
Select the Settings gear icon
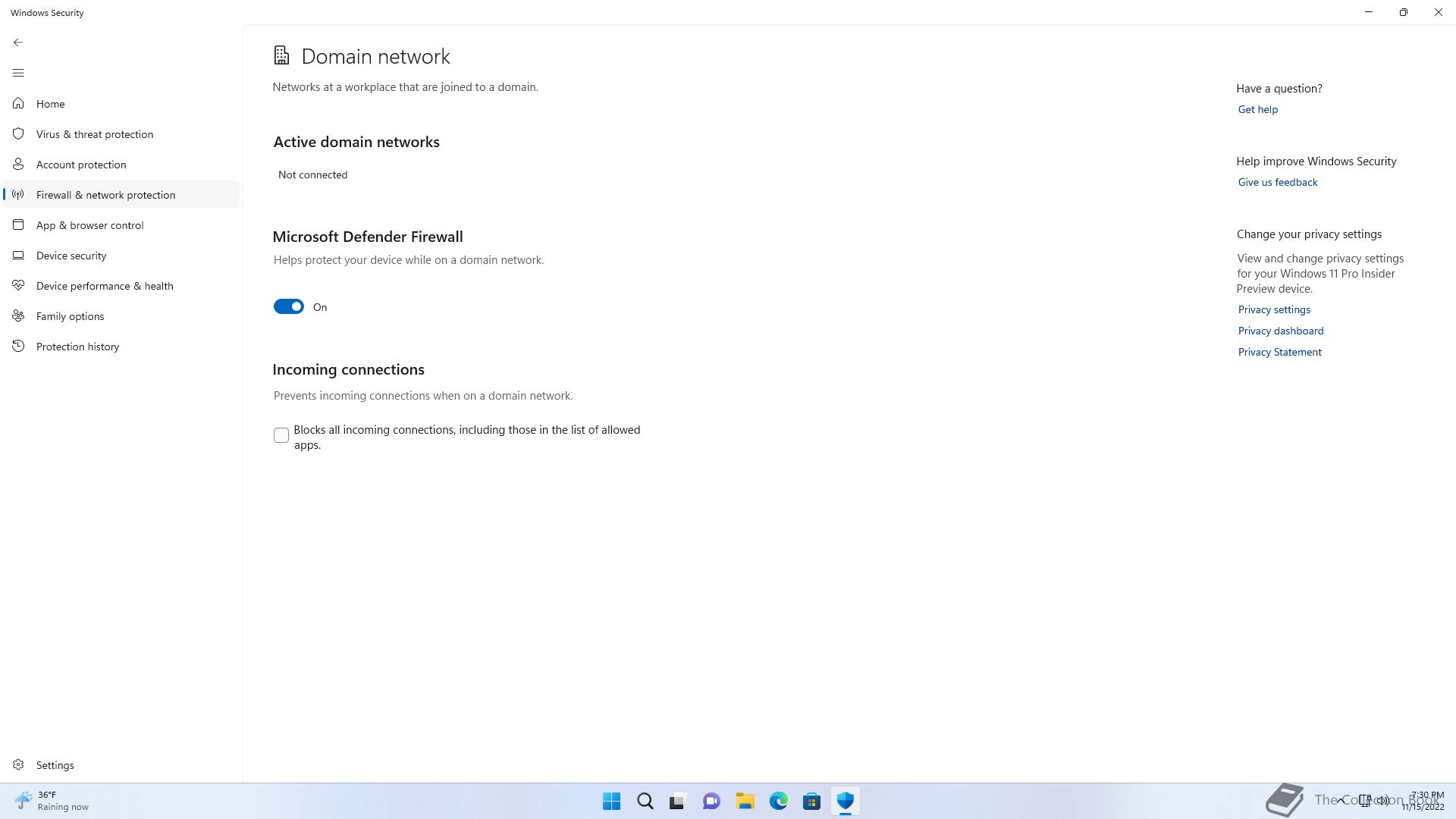point(18,764)
